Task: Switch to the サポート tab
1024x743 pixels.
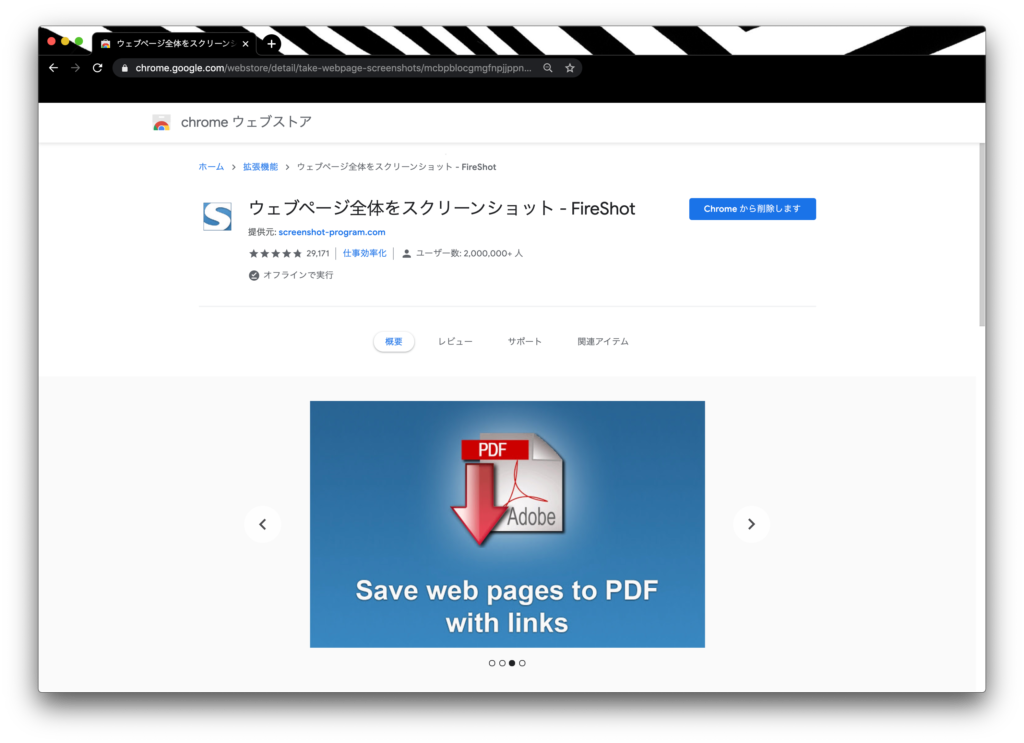Action: coord(525,341)
